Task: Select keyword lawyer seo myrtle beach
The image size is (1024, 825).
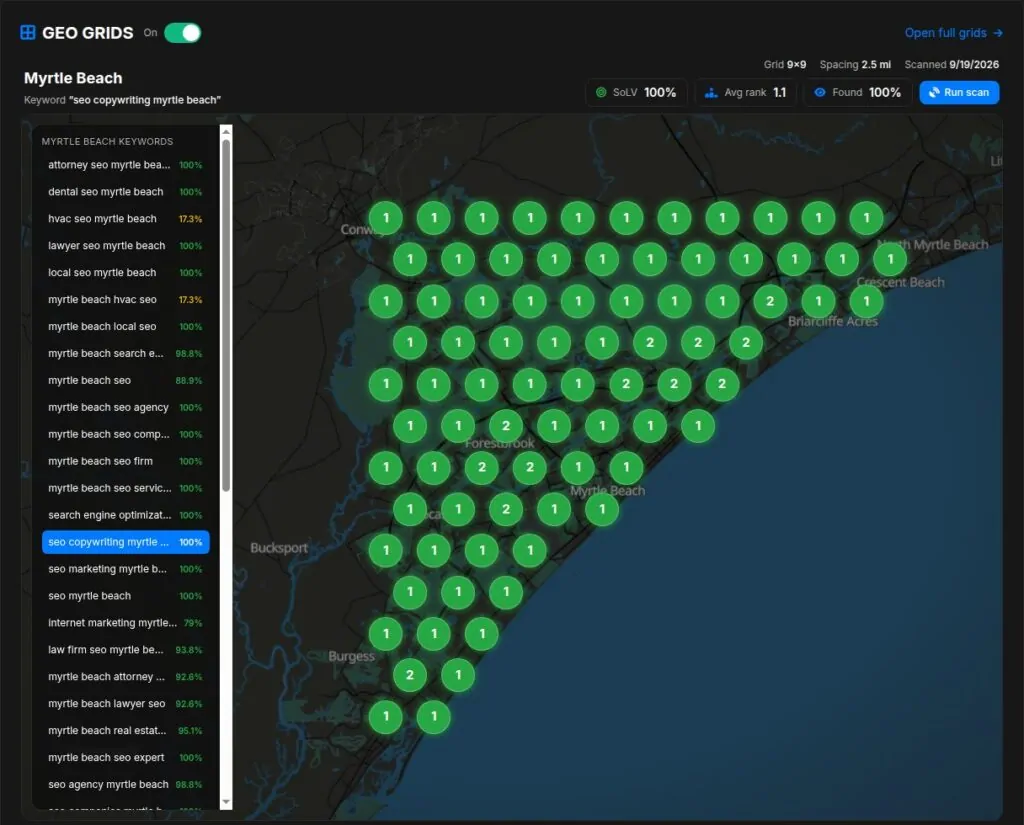Action: (125, 246)
